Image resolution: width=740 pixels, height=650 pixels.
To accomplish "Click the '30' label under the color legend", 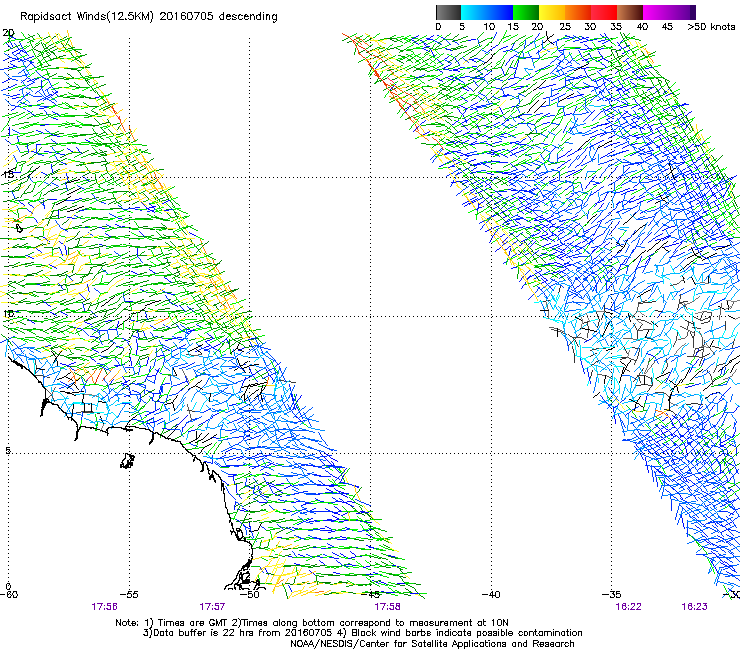I will pyautogui.click(x=590, y=27).
